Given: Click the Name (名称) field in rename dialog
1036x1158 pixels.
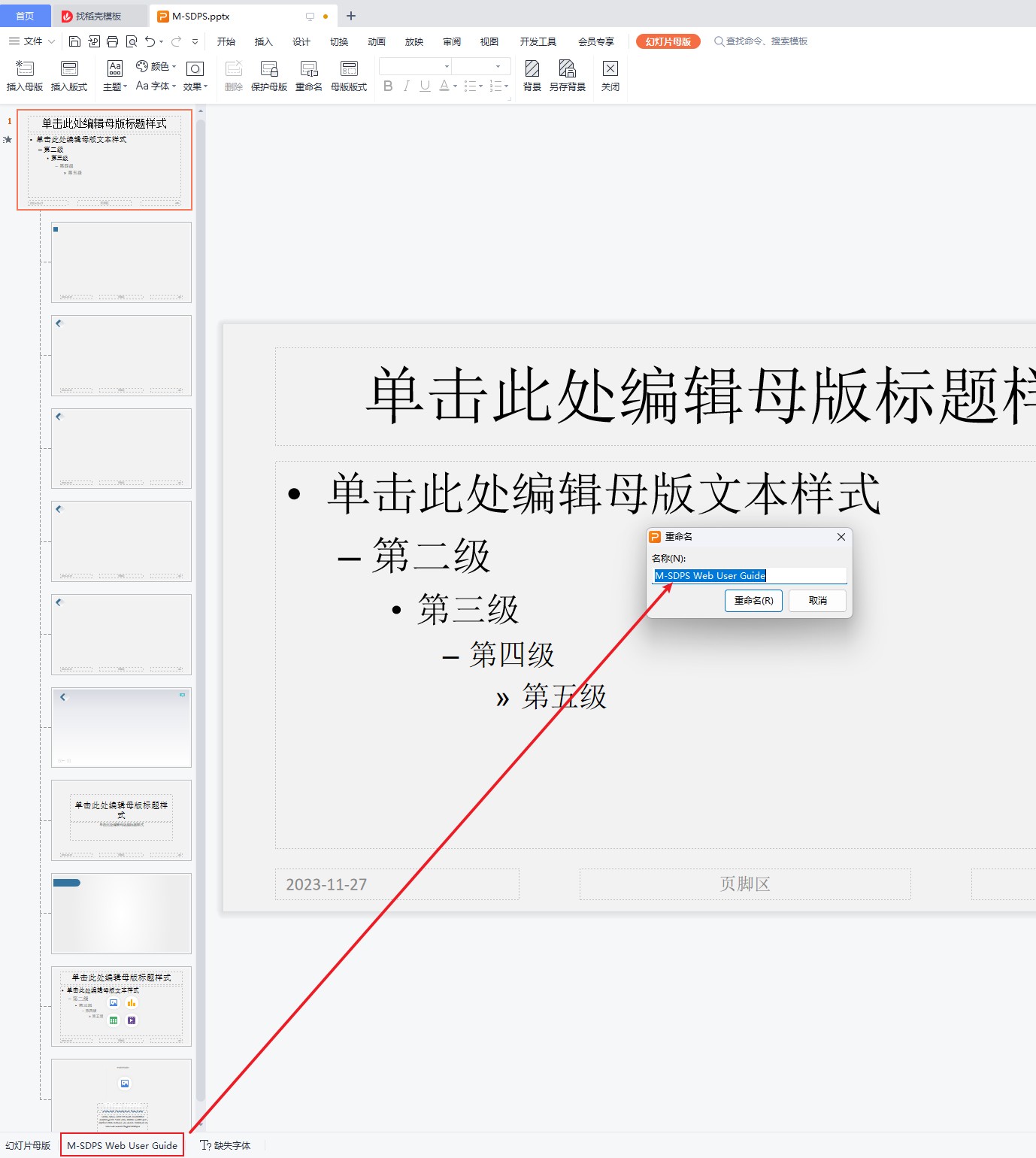Looking at the screenshot, I should [x=750, y=575].
